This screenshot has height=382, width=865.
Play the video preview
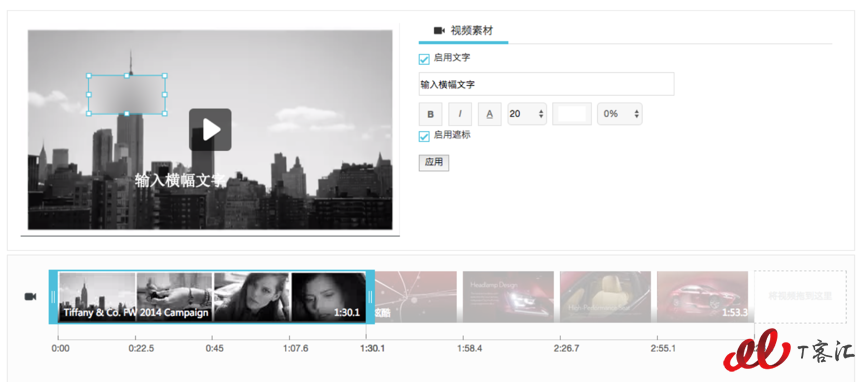(210, 130)
